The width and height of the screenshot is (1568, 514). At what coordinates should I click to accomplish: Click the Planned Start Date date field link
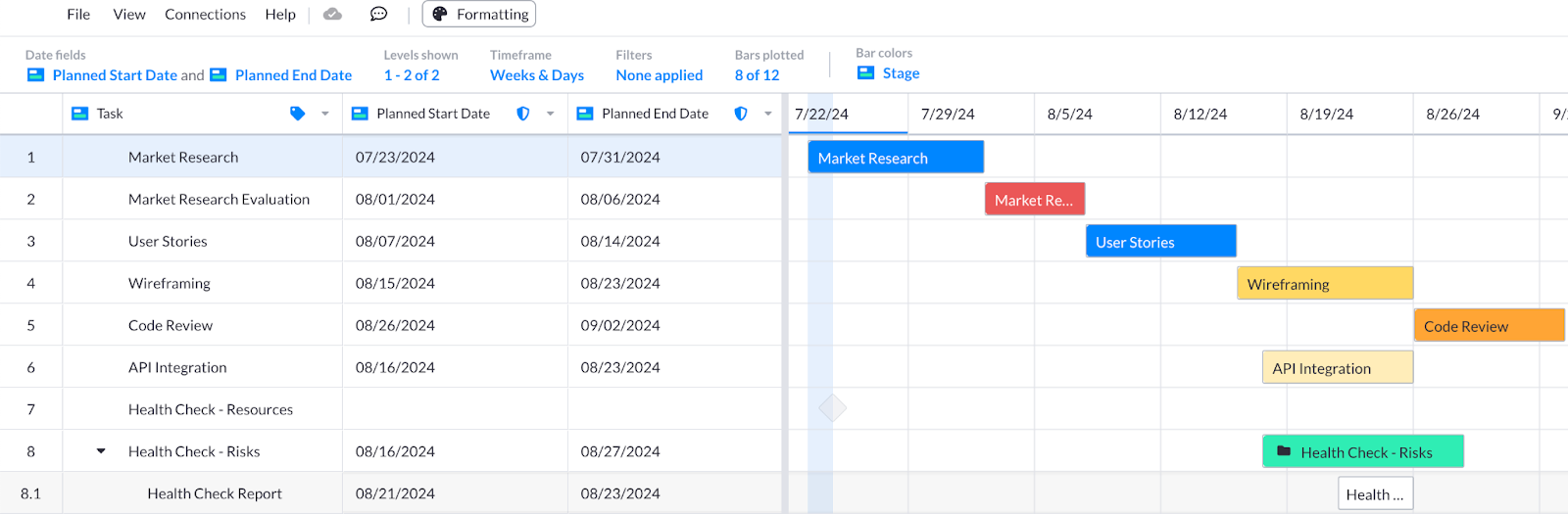(x=115, y=75)
